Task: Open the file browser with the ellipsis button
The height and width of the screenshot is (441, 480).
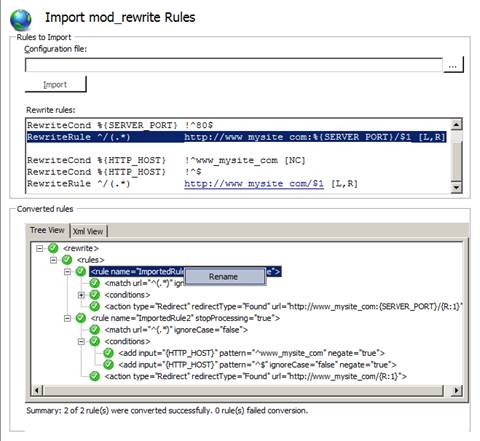Action: point(453,64)
